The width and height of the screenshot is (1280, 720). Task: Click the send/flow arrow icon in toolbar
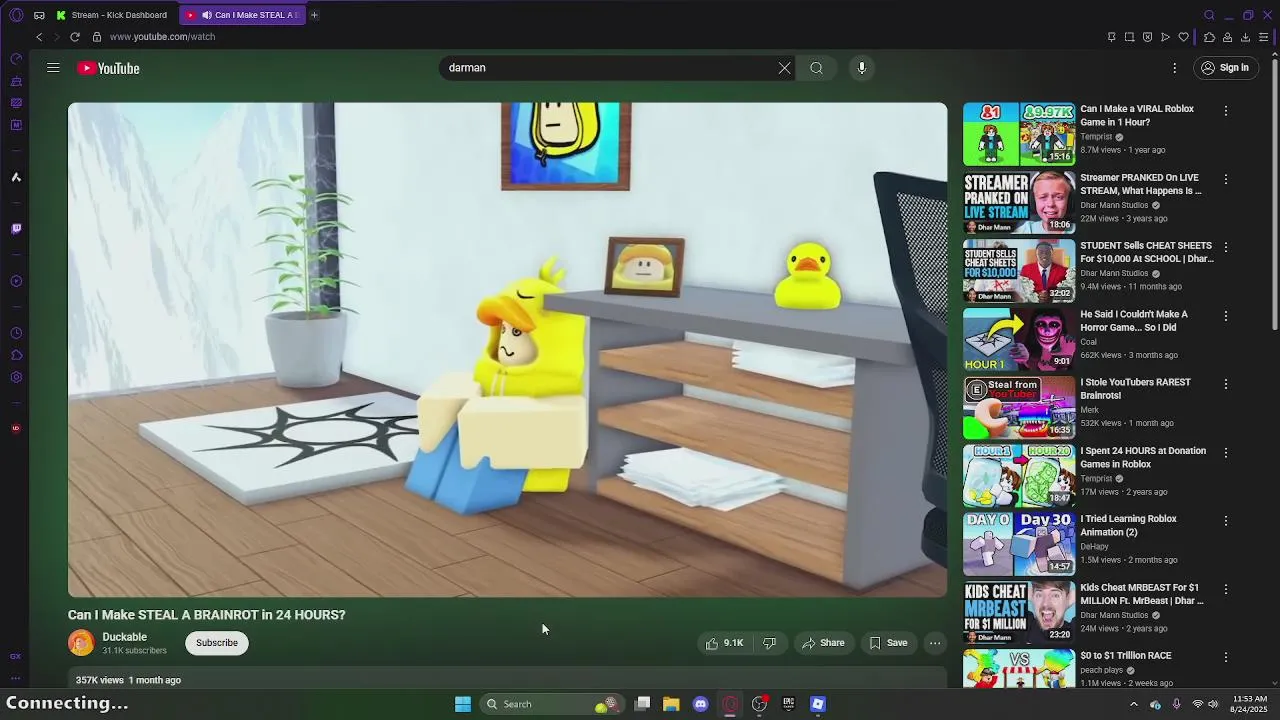click(1165, 37)
